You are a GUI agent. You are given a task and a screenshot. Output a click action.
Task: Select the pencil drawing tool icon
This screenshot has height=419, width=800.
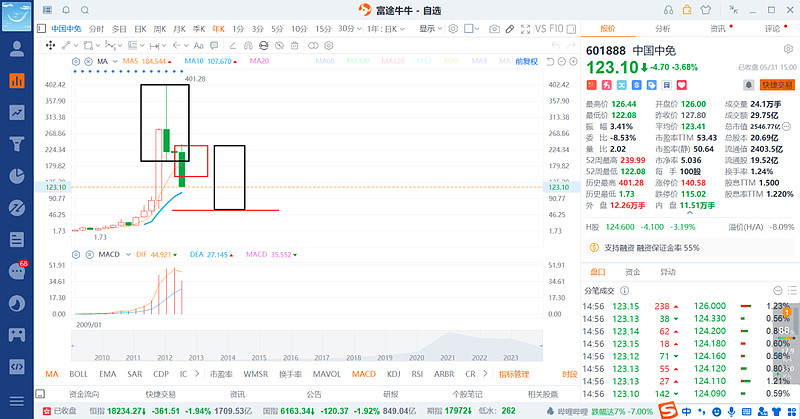pos(510,29)
